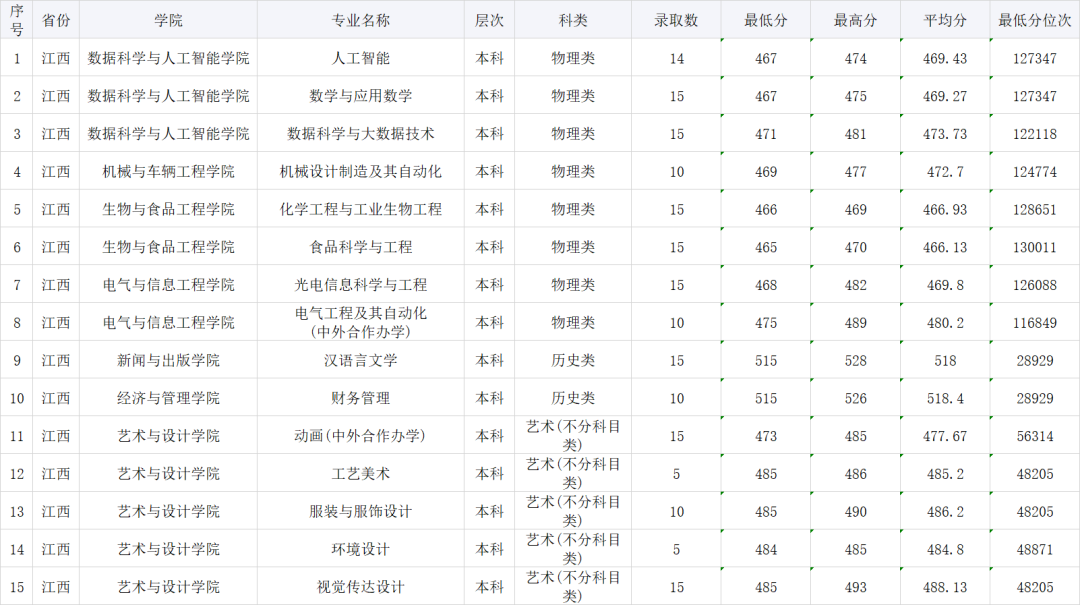Click the 食品科学与工程 cell

click(x=360, y=247)
